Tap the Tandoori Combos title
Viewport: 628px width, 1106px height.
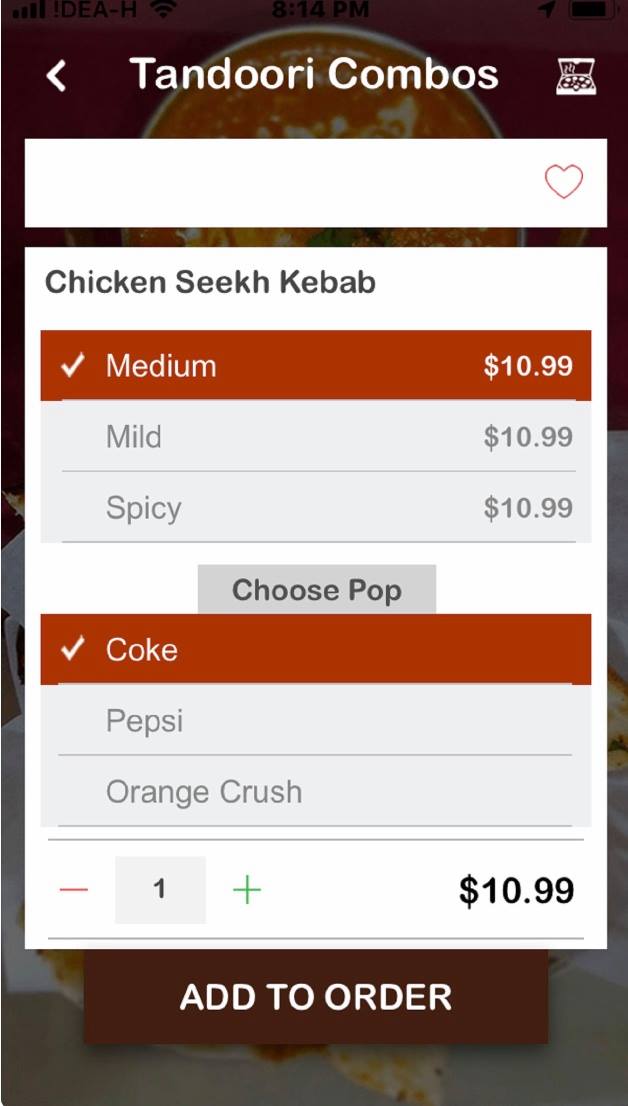click(x=314, y=74)
